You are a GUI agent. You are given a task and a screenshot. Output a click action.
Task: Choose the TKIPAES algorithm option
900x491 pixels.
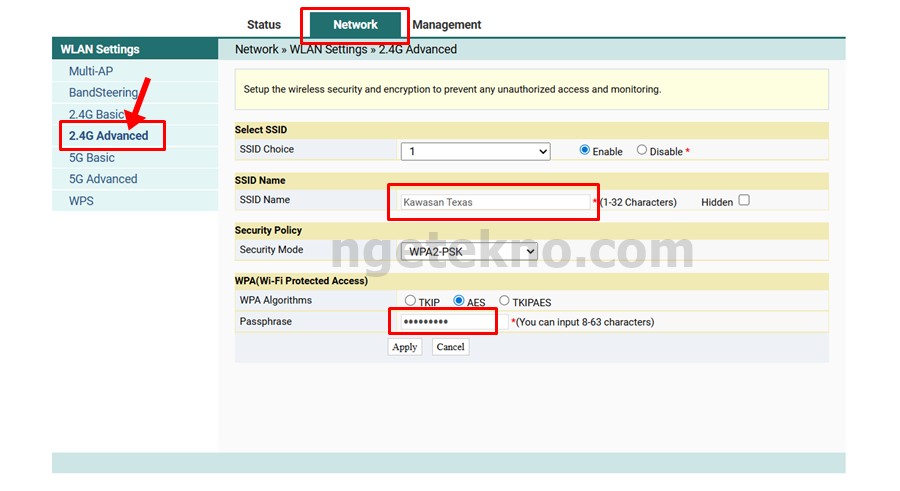504,301
